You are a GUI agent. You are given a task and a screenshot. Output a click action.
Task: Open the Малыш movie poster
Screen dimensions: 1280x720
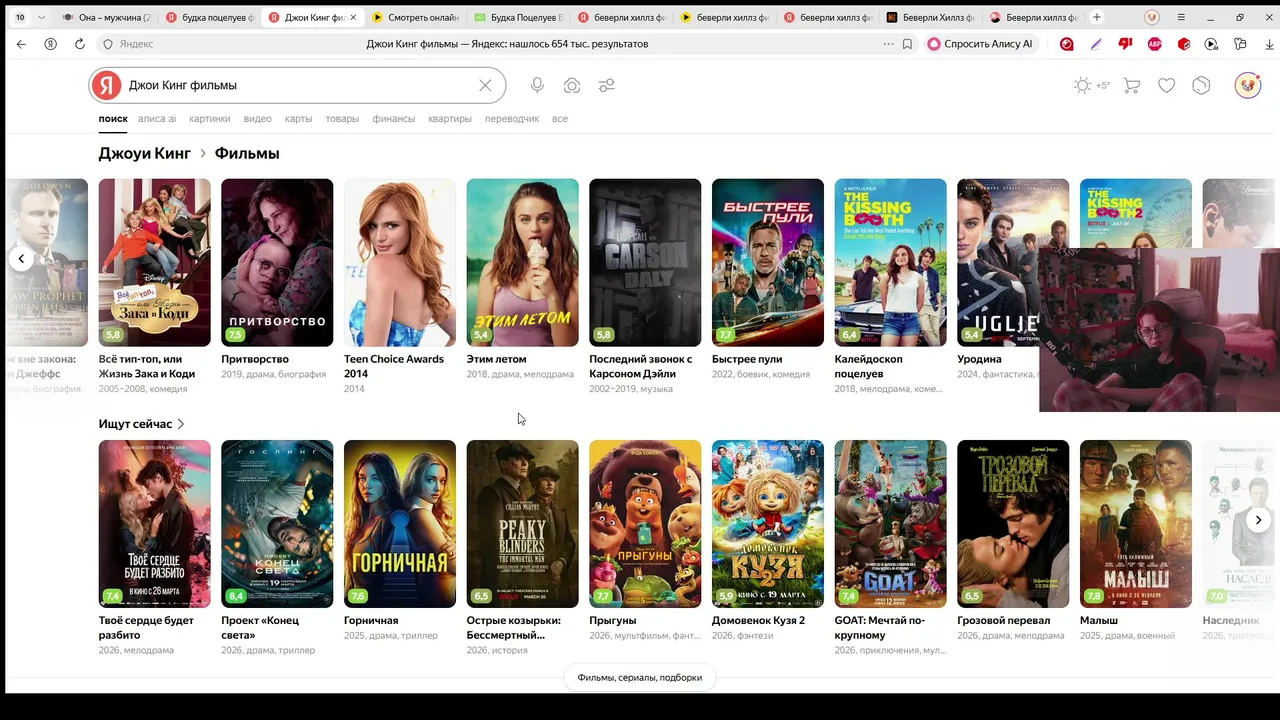click(x=1136, y=524)
